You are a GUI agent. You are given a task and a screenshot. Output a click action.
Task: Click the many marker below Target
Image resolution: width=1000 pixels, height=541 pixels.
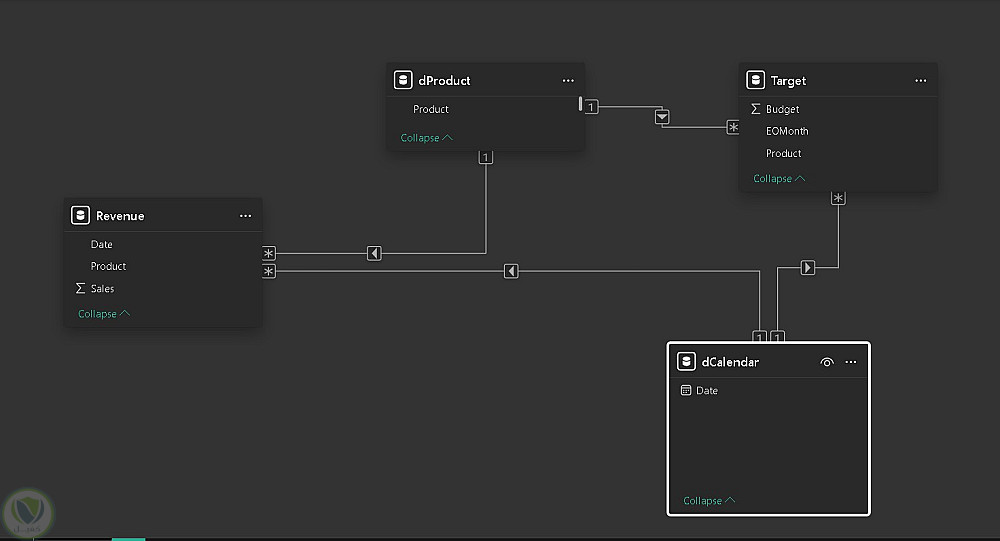[838, 198]
